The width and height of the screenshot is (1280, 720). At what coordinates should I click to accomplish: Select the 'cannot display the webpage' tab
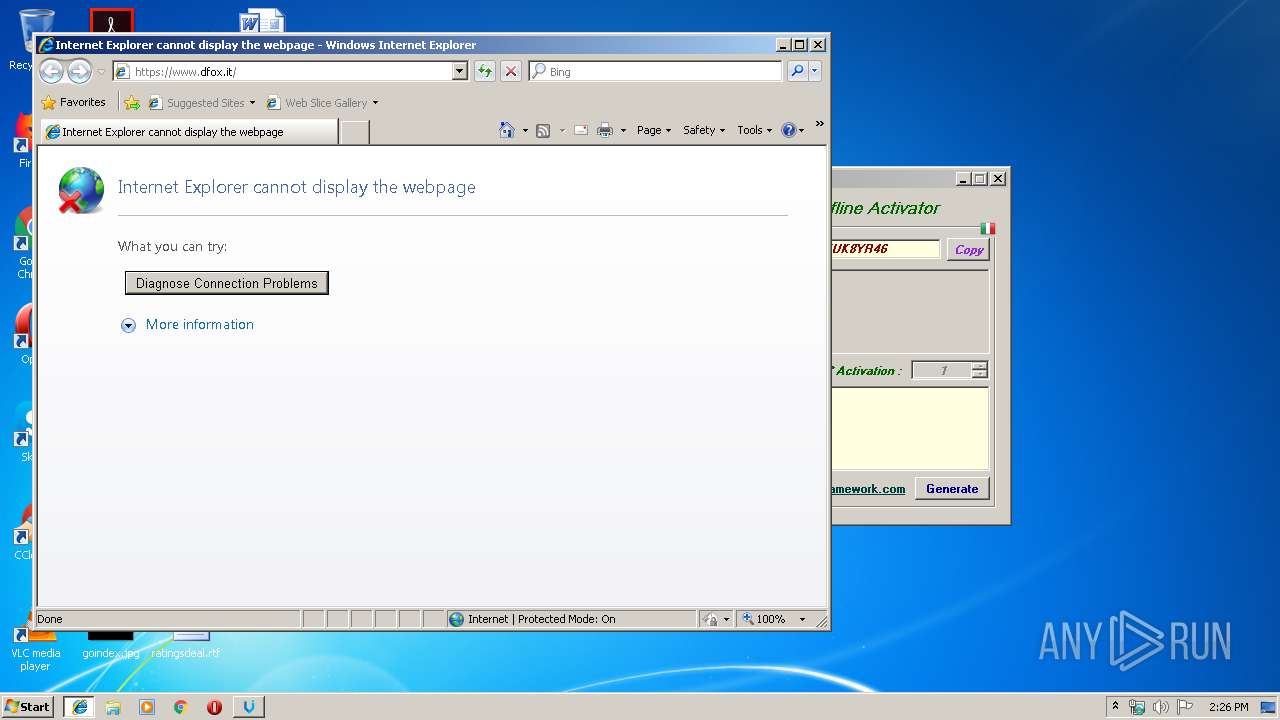click(x=188, y=132)
